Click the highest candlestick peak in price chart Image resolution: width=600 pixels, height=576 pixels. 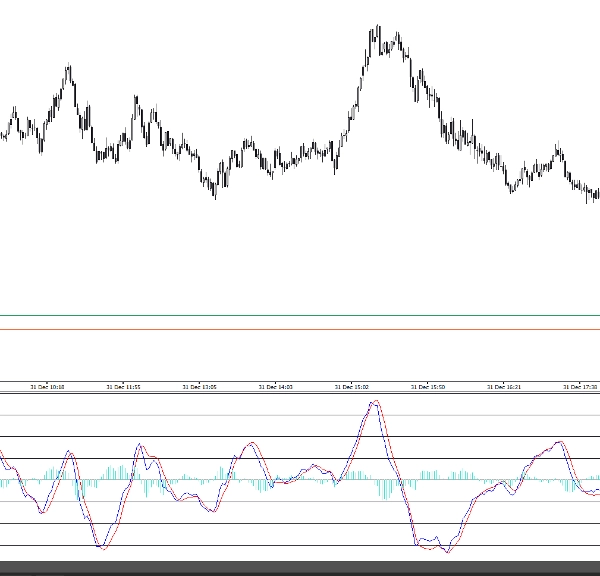point(377,29)
